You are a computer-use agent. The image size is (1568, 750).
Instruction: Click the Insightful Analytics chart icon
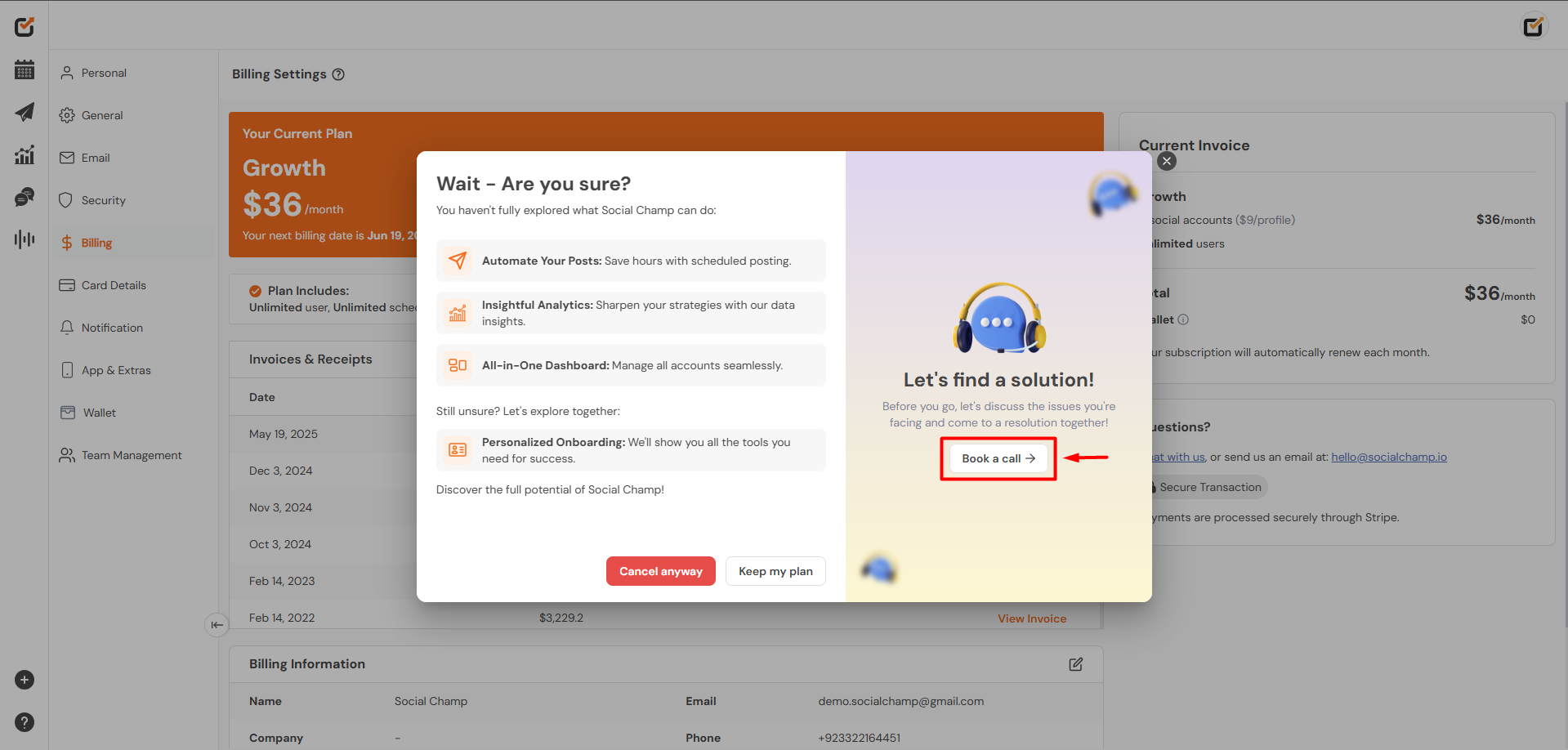click(x=458, y=313)
